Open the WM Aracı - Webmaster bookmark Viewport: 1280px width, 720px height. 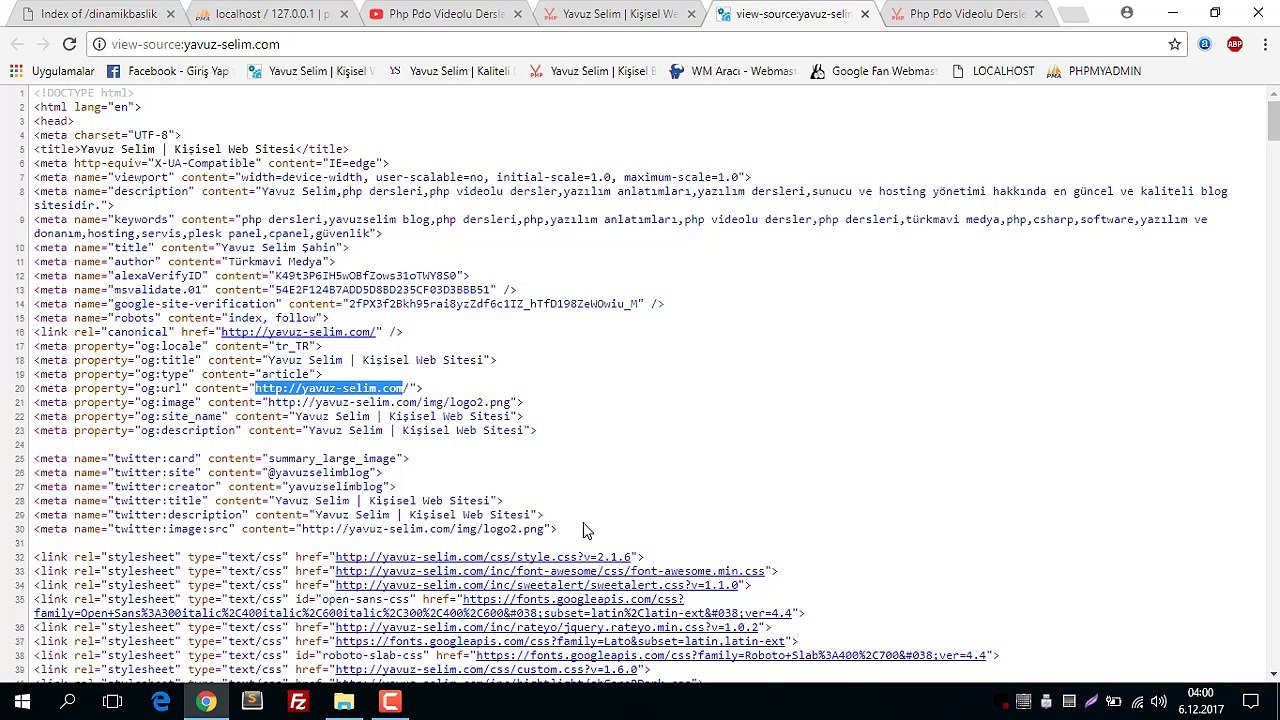coord(732,71)
